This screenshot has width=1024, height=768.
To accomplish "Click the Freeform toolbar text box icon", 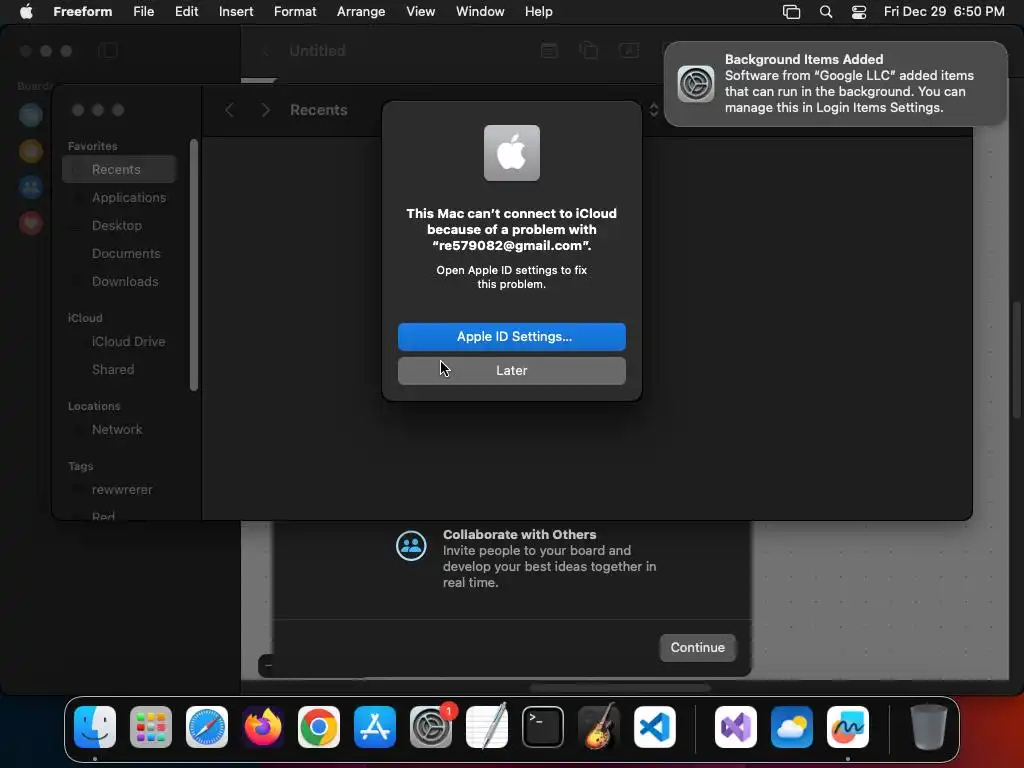I will tap(629, 50).
